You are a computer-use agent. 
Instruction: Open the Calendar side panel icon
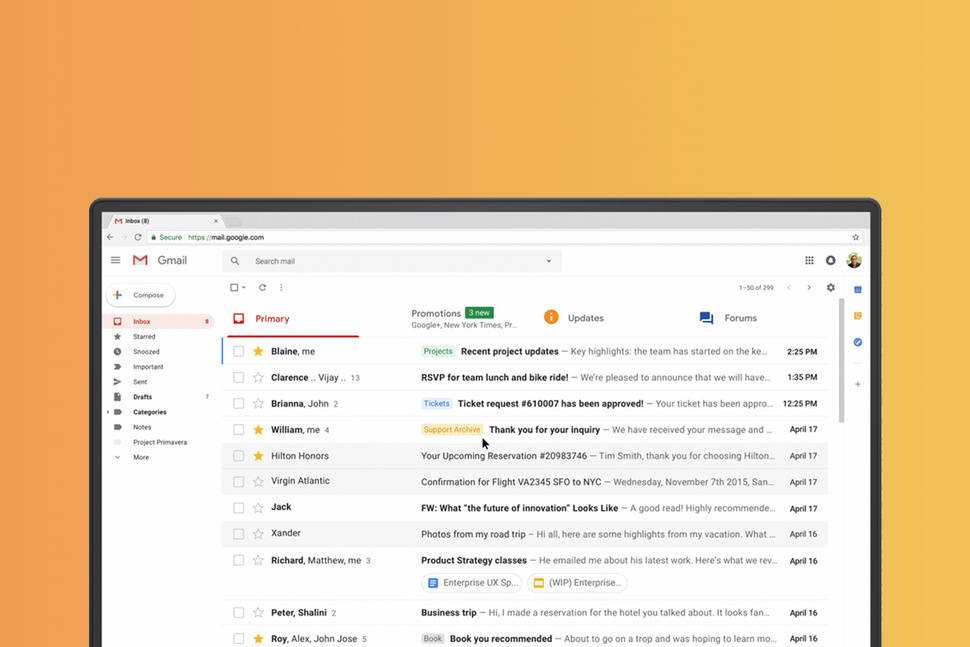(857, 290)
